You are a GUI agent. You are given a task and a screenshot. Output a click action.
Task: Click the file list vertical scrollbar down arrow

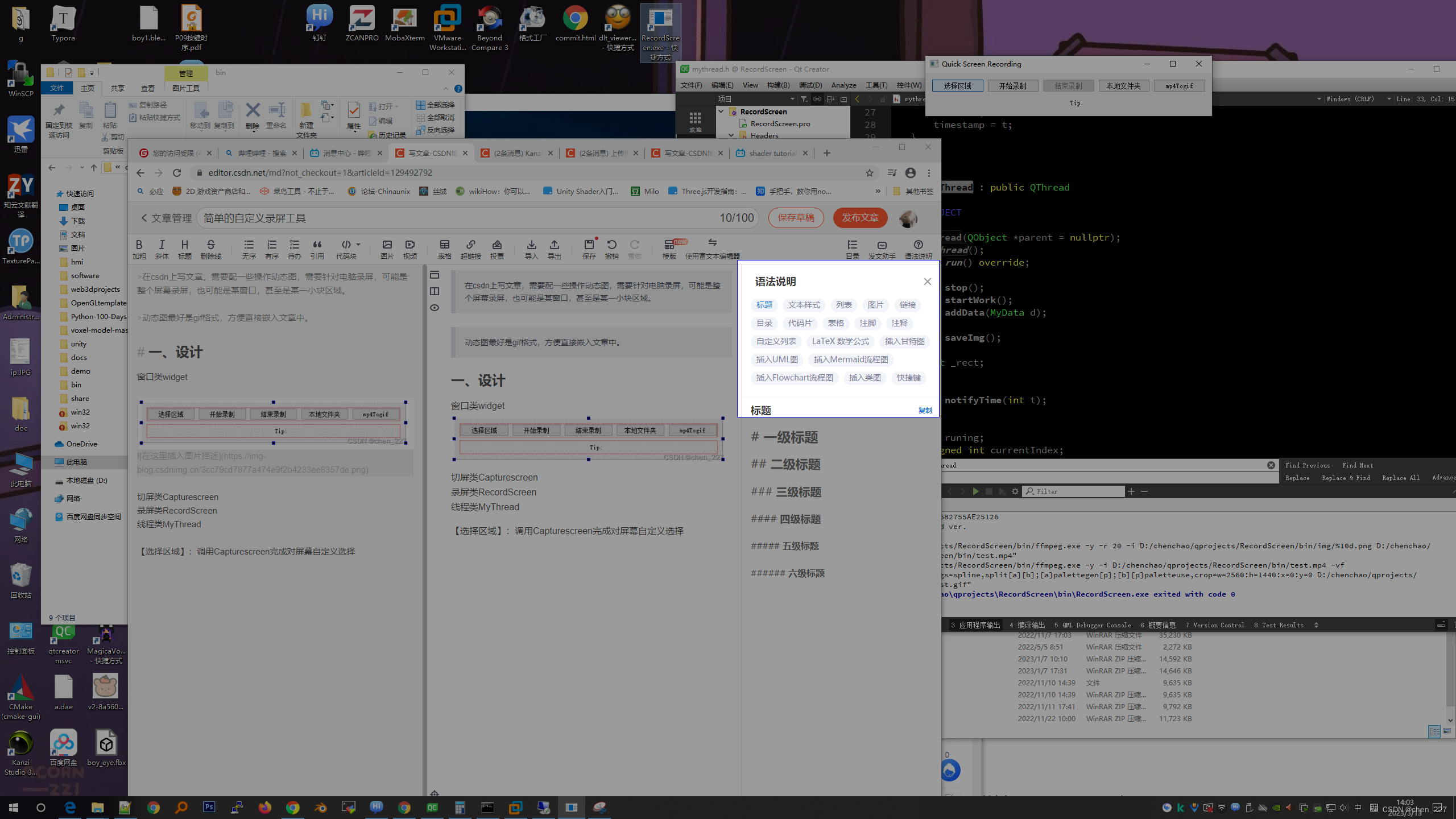pyautogui.click(x=1450, y=720)
